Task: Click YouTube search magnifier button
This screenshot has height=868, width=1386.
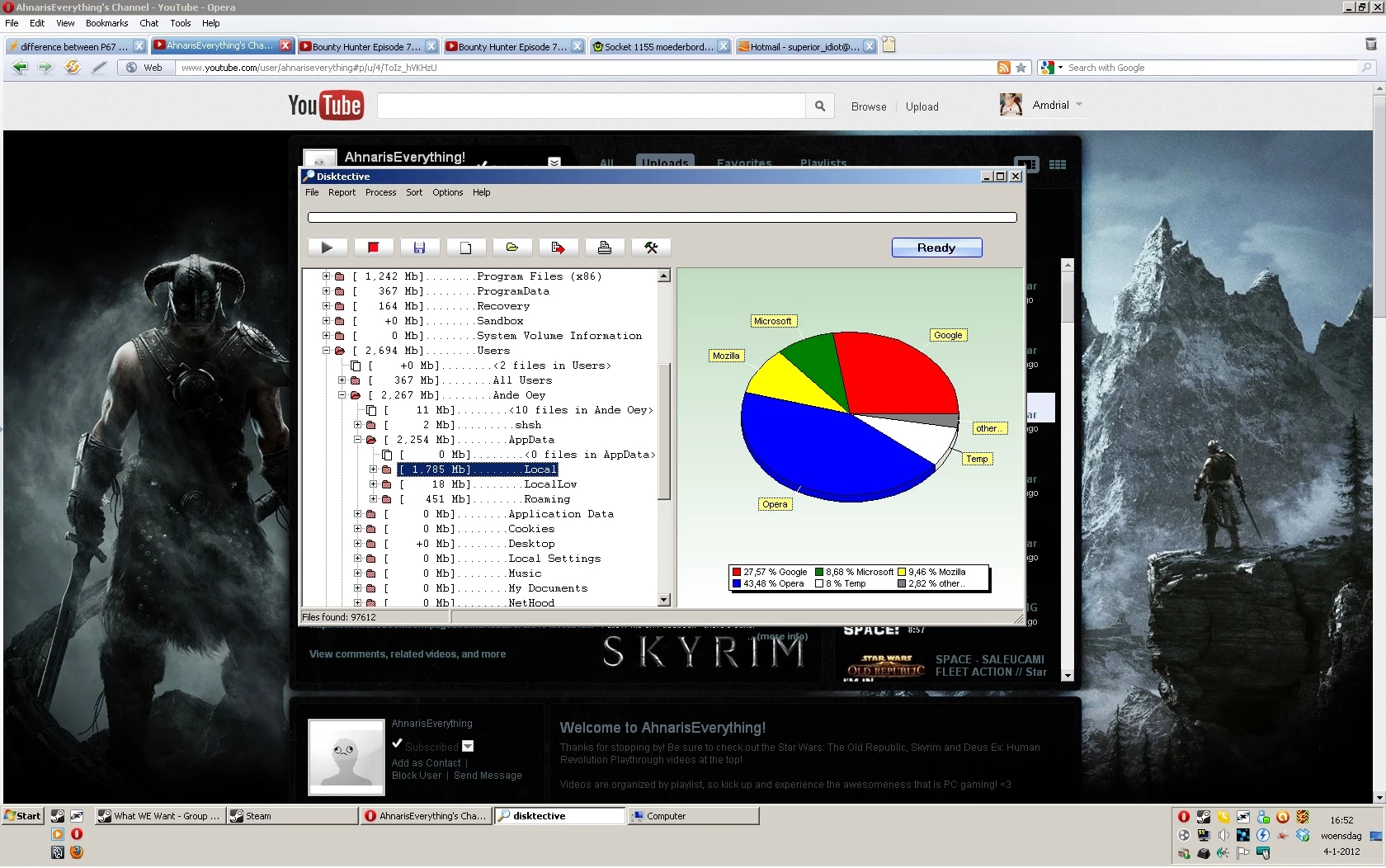Action: click(819, 106)
